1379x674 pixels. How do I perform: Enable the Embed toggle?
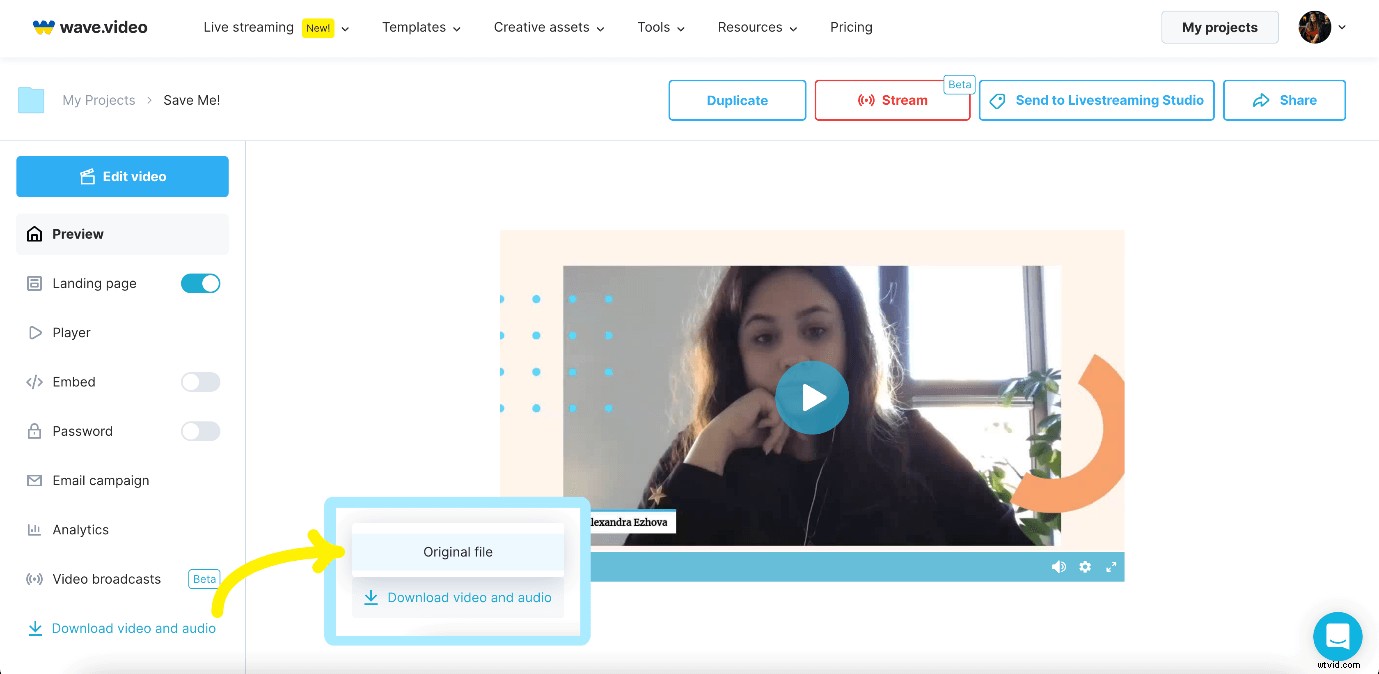pyautogui.click(x=200, y=382)
